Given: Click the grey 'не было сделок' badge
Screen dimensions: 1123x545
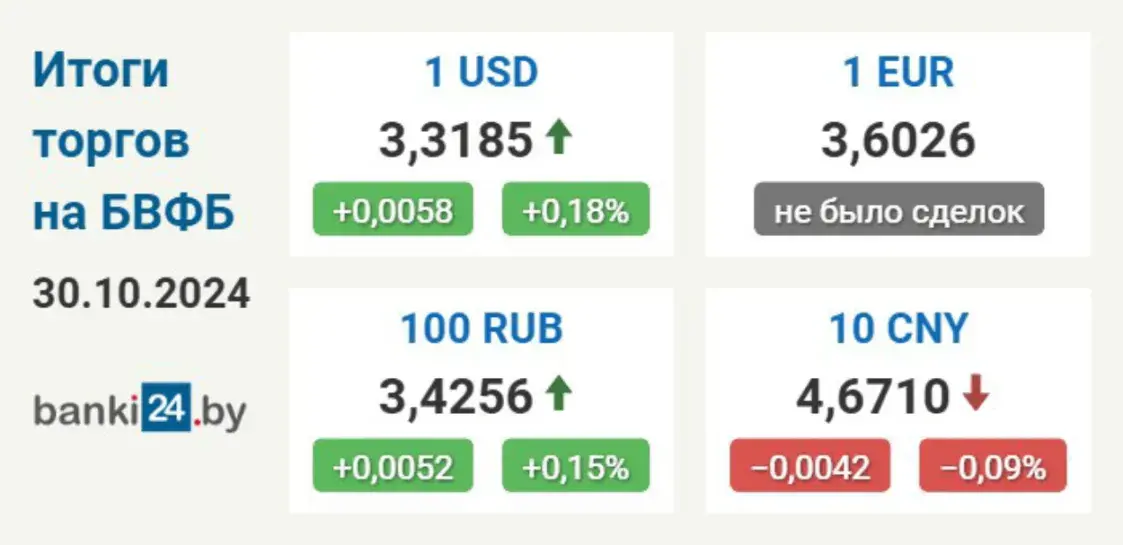Looking at the screenshot, I should point(899,209).
